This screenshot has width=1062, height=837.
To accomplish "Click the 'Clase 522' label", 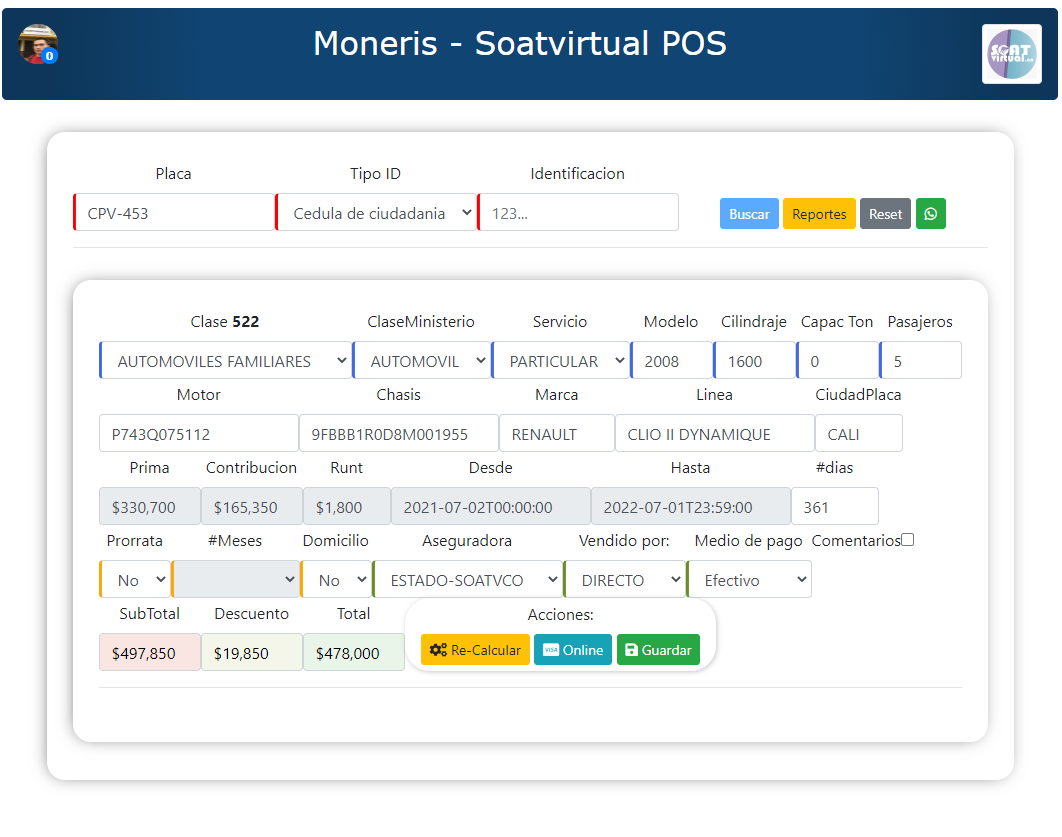I will [224, 322].
